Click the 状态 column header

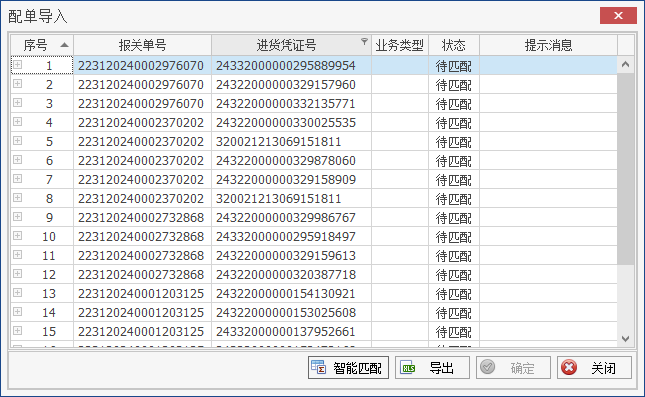(454, 45)
